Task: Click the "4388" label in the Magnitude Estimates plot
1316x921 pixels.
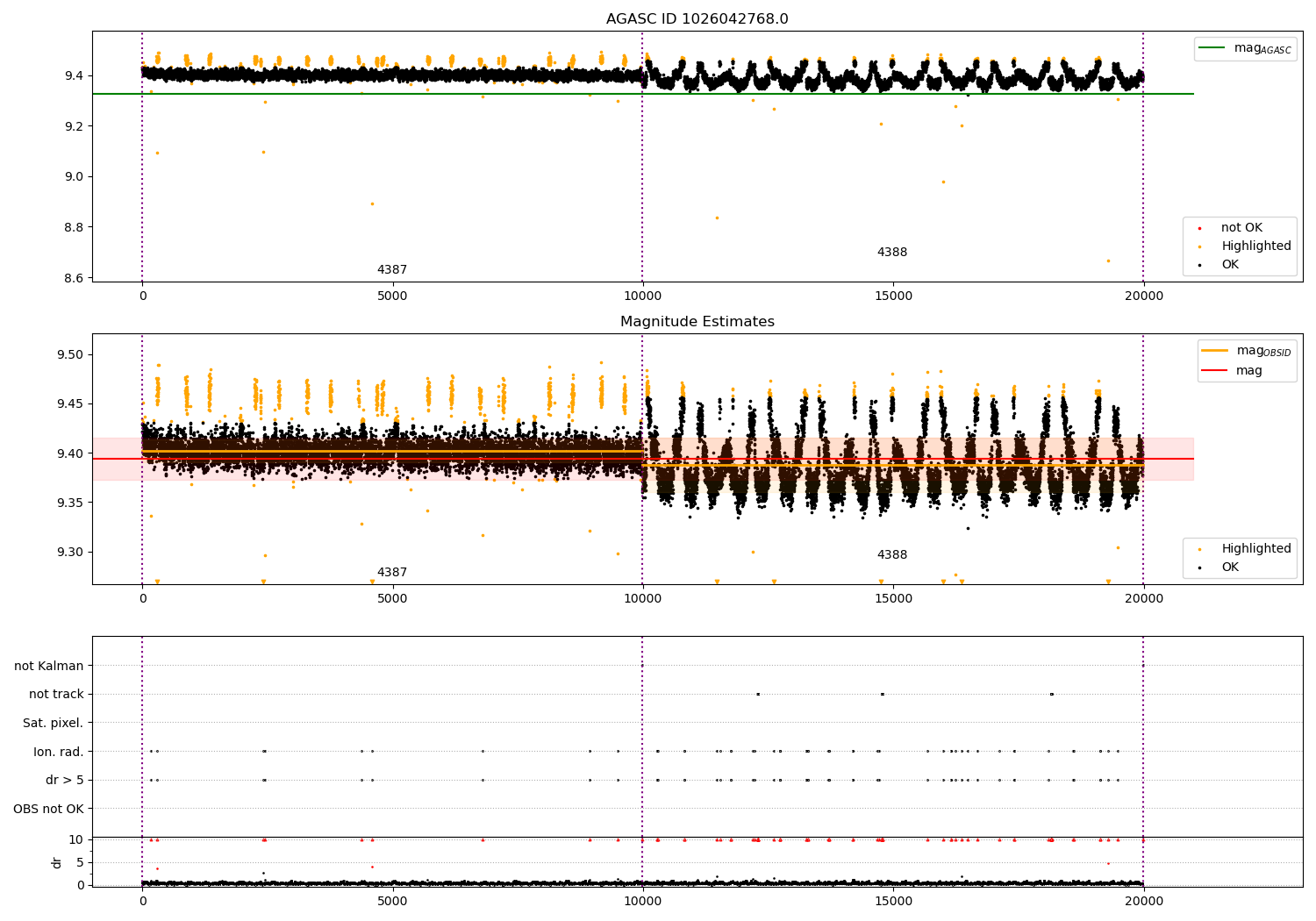Action: 892,555
